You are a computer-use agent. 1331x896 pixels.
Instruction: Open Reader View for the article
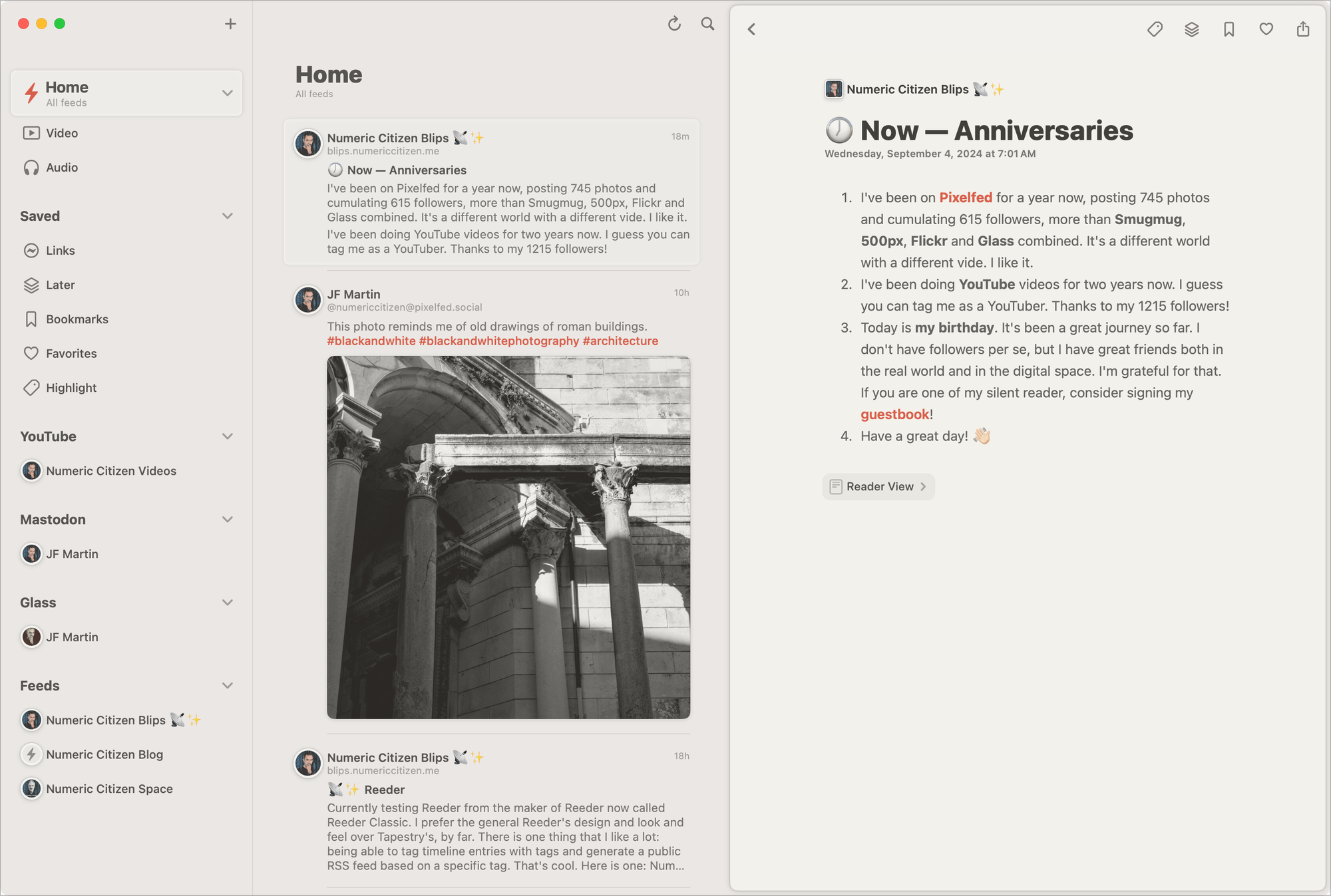878,486
